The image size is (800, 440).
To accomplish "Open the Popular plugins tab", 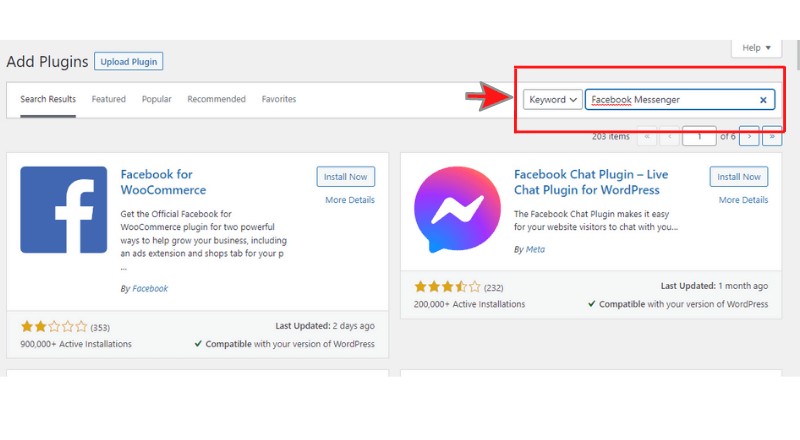I will click(x=157, y=99).
